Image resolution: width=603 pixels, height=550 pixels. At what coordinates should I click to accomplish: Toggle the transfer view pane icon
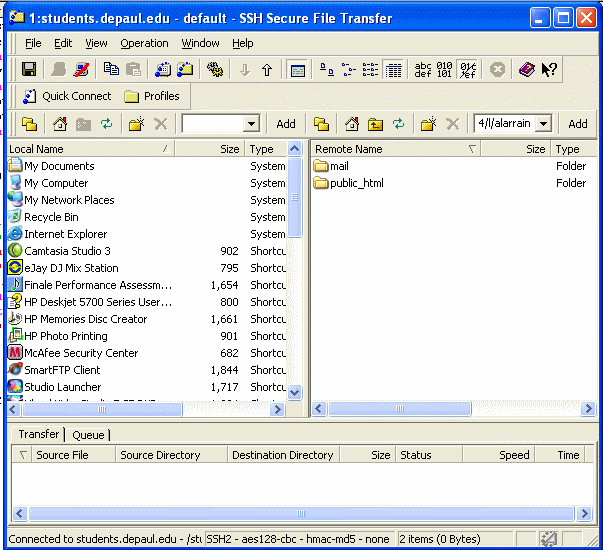pyautogui.click(x=298, y=70)
